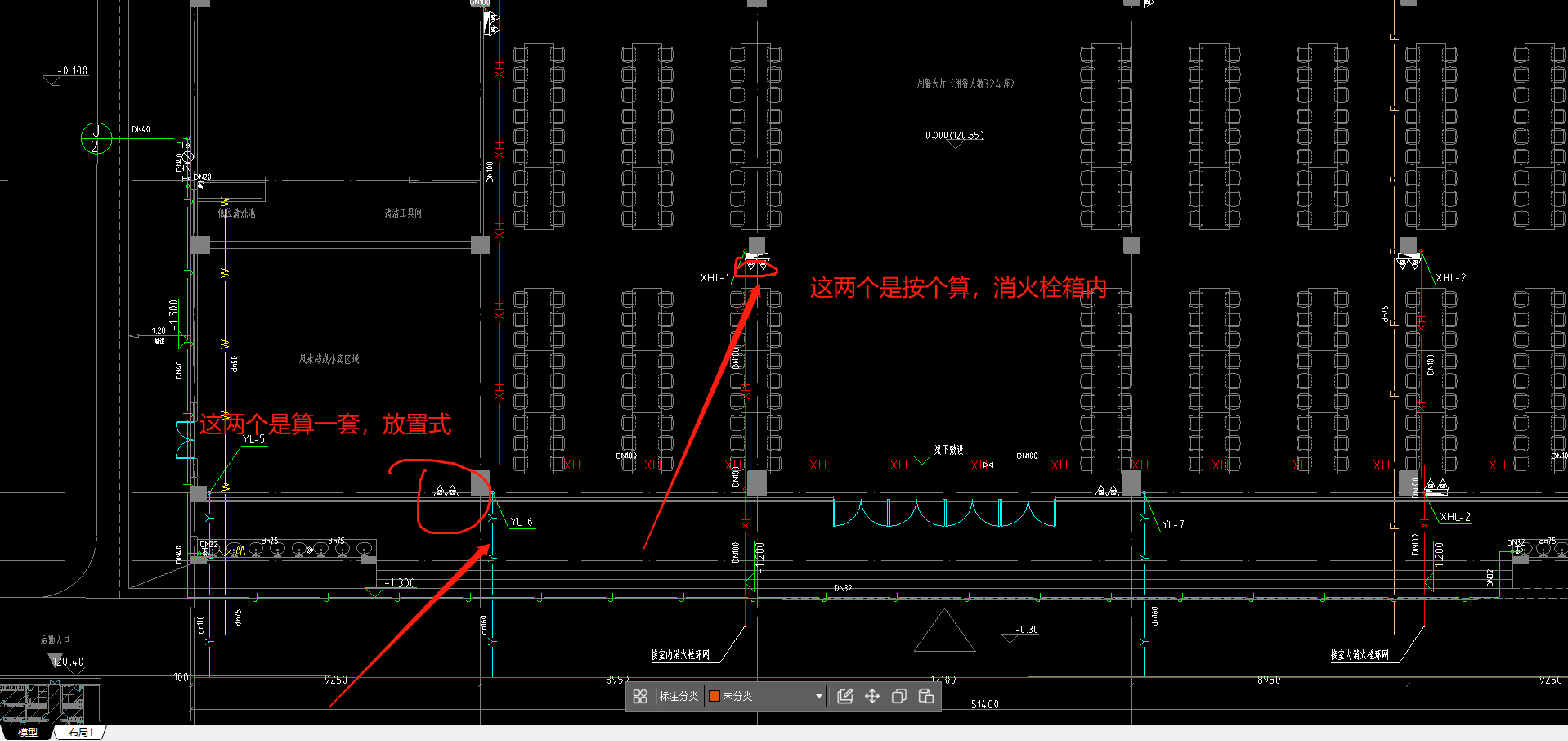Screen dimensions: 1568x741
Task: Select the 12100 dimension value
Action: click(943, 680)
